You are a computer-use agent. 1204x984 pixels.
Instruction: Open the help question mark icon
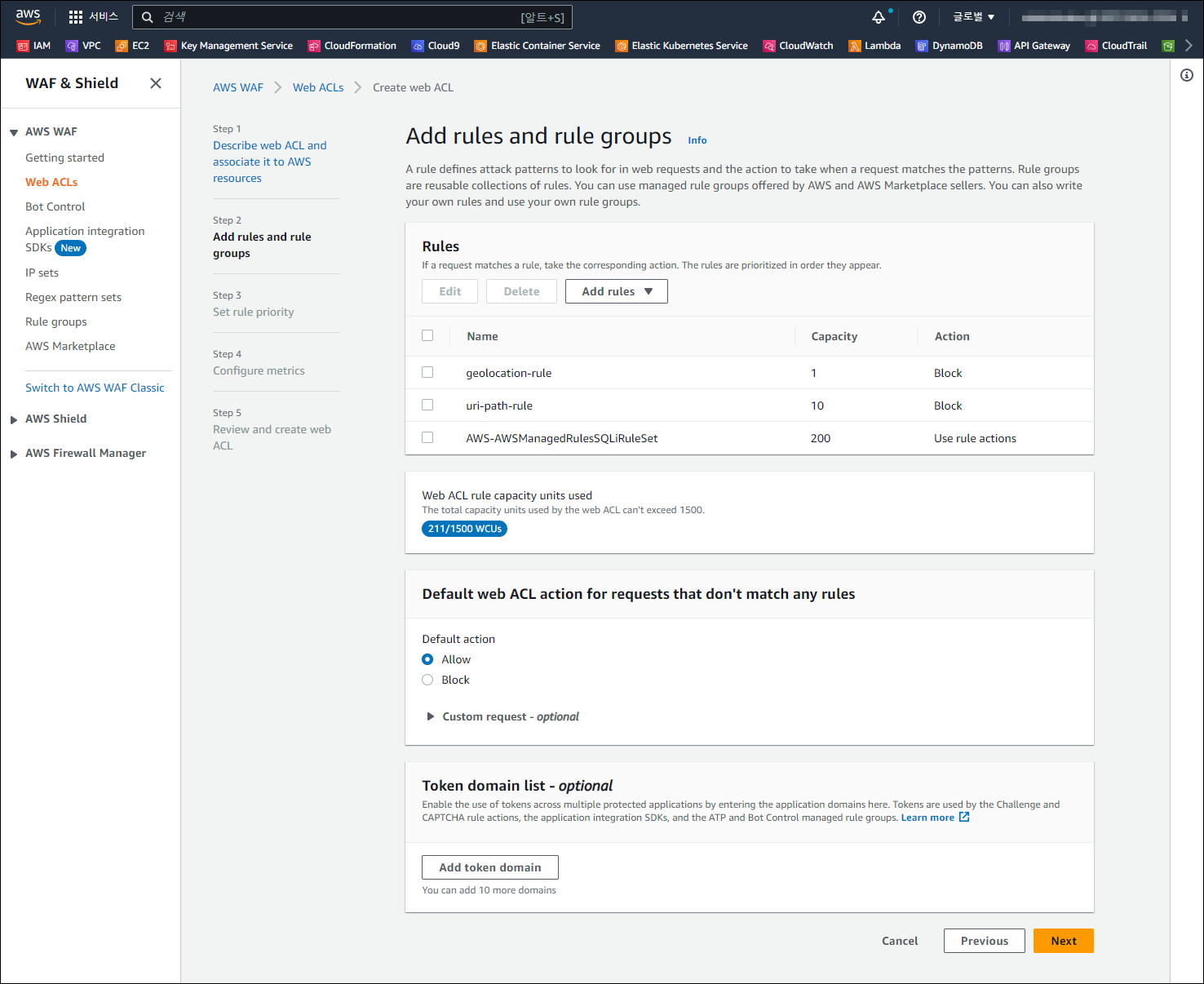pos(919,17)
